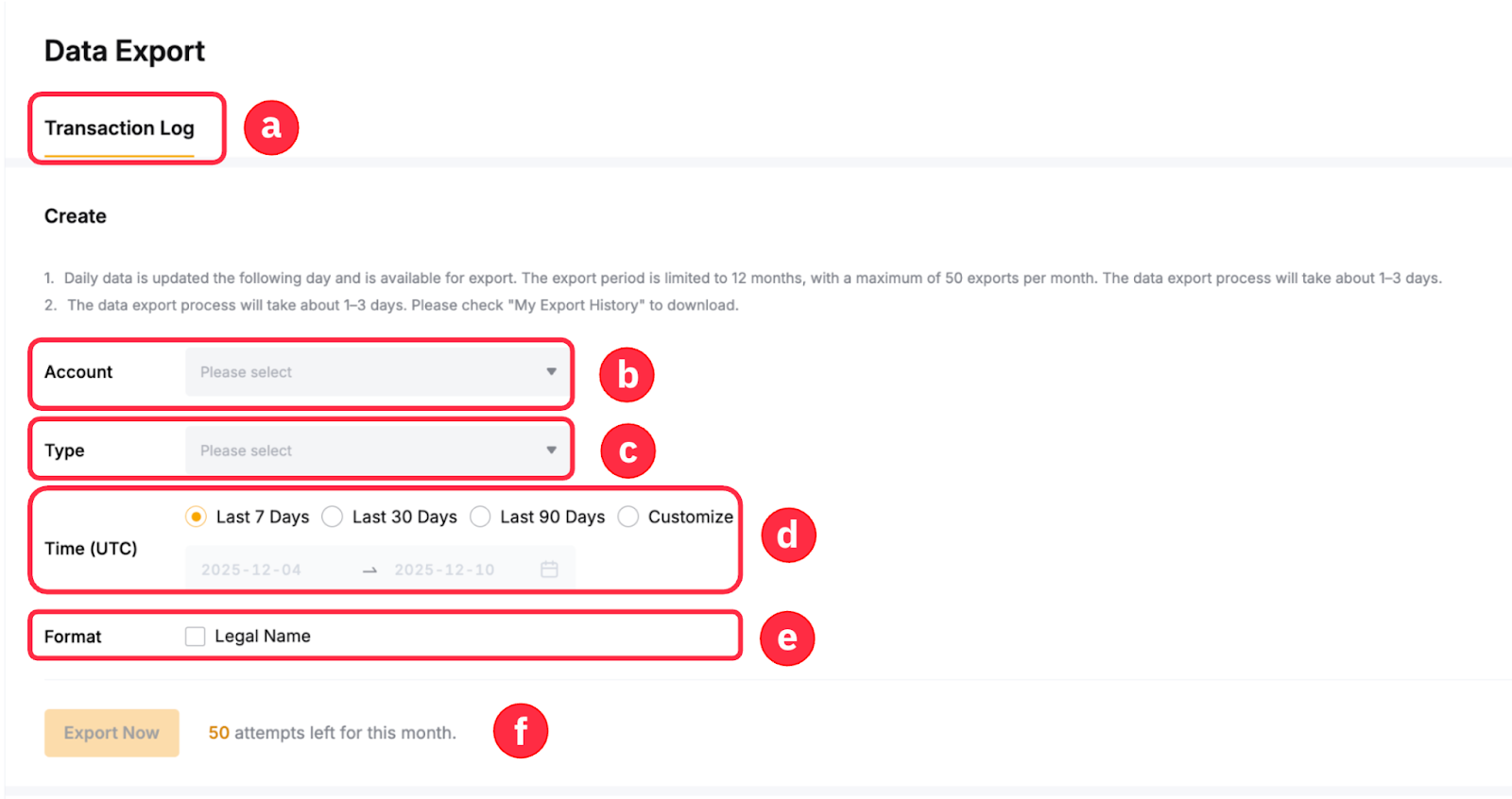Switch to the Transaction Log tab
Image resolution: width=1512 pixels, height=799 pixels.
tap(119, 128)
